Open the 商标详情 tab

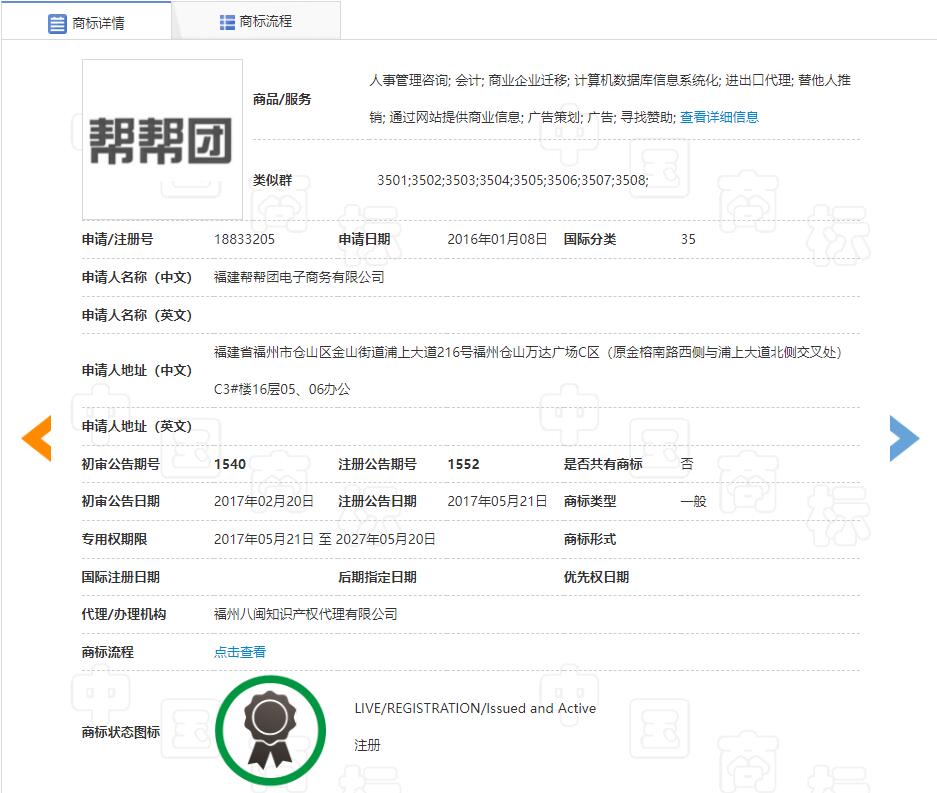coord(86,22)
